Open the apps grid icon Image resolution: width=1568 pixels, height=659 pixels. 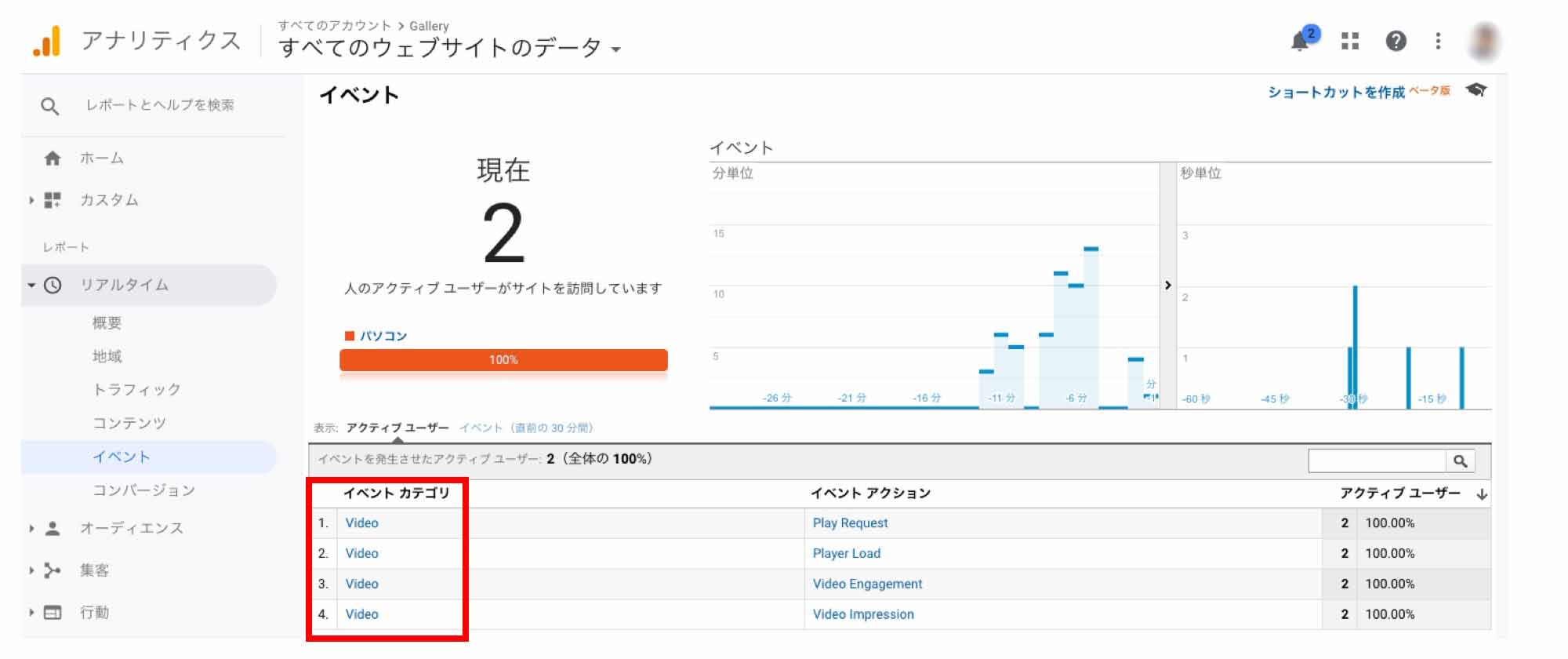tap(1350, 41)
